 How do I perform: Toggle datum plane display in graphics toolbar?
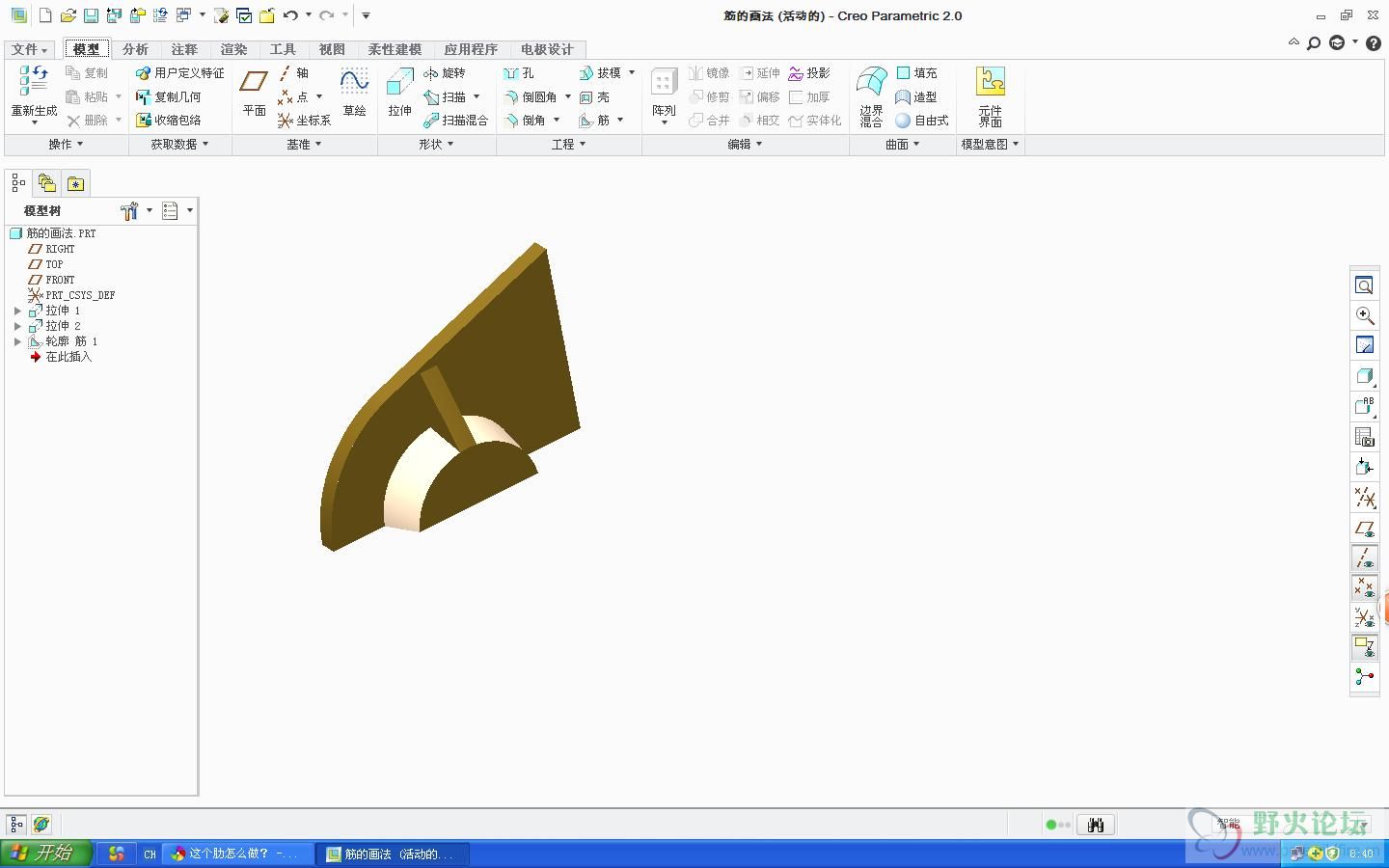(x=1364, y=529)
